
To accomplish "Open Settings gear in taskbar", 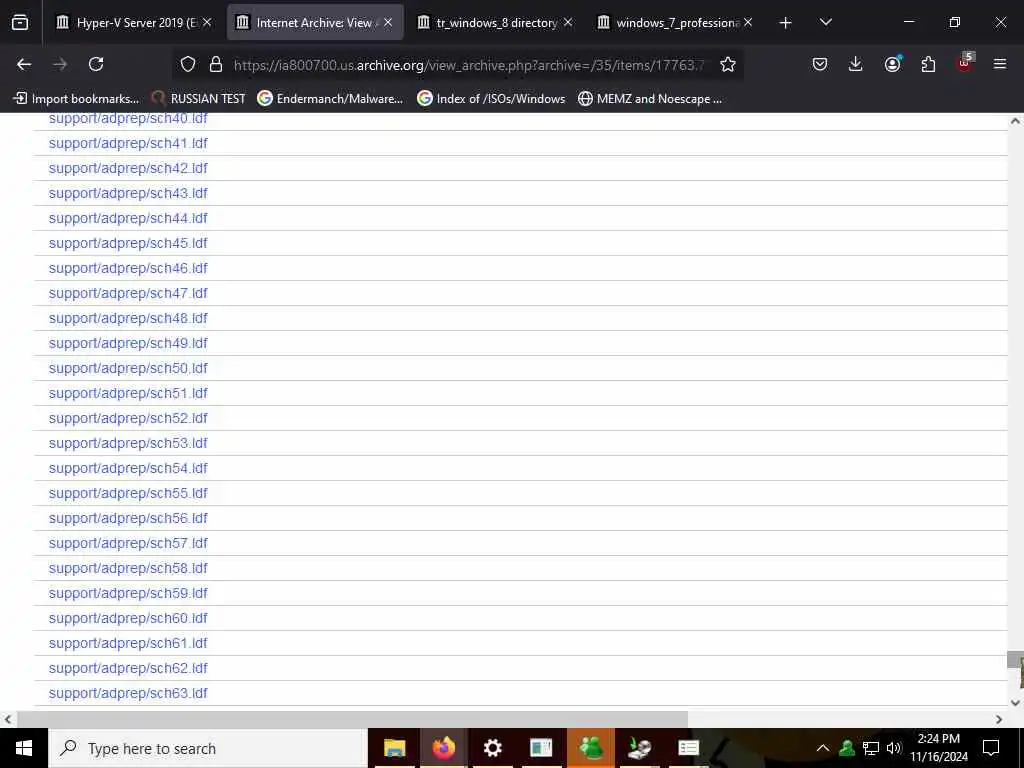I will pos(492,748).
